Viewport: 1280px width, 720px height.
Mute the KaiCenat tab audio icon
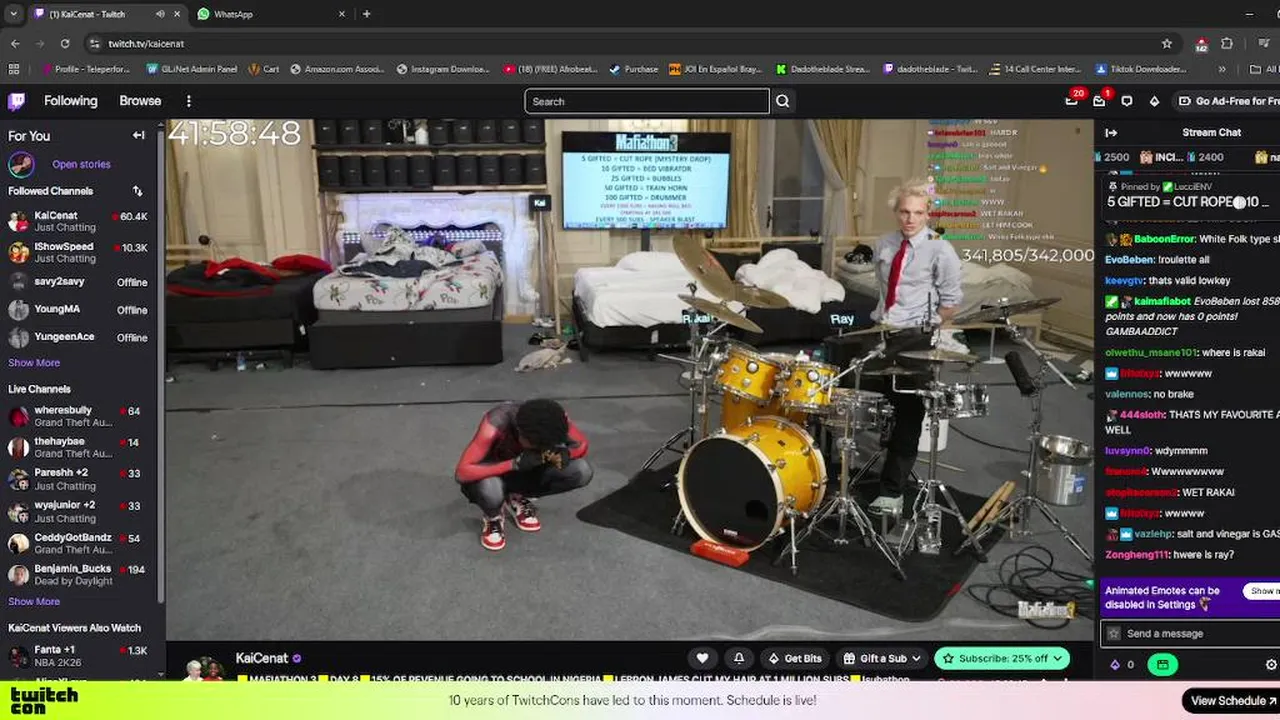click(x=160, y=14)
